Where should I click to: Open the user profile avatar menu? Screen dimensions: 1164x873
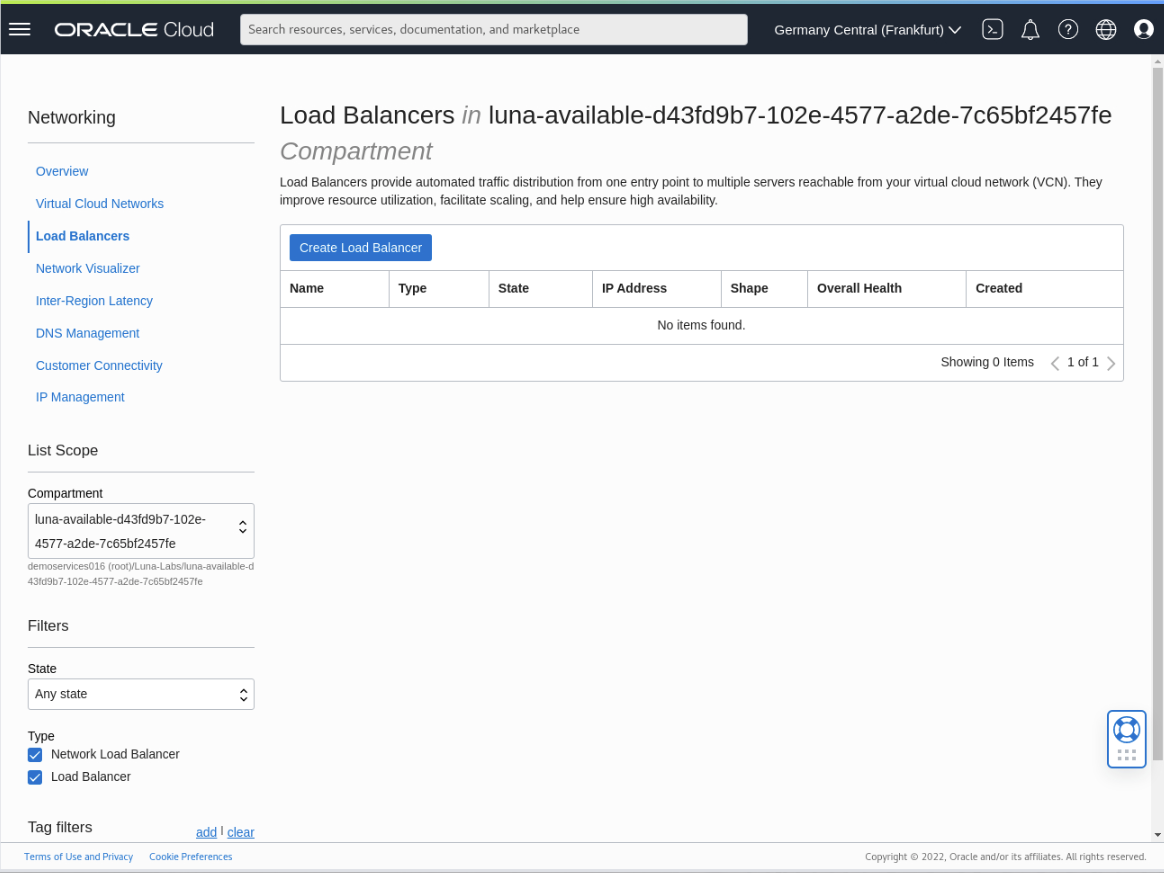coord(1143,29)
